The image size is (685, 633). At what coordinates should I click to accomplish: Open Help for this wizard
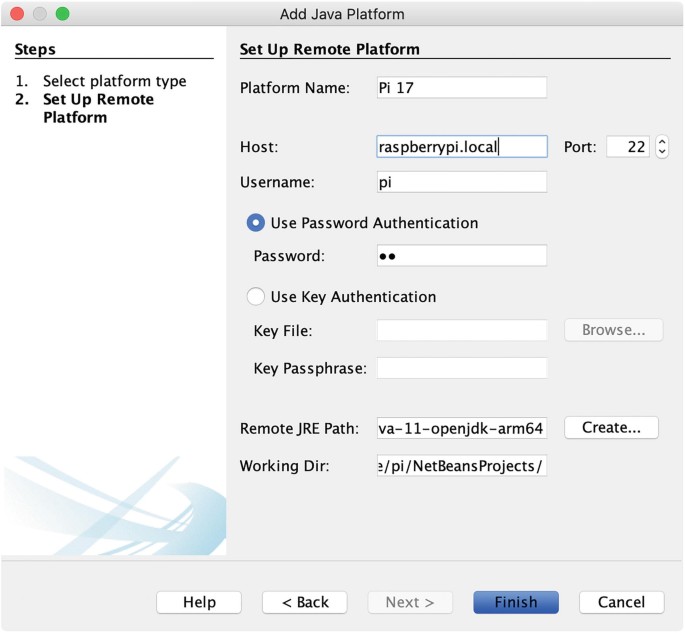pos(199,602)
